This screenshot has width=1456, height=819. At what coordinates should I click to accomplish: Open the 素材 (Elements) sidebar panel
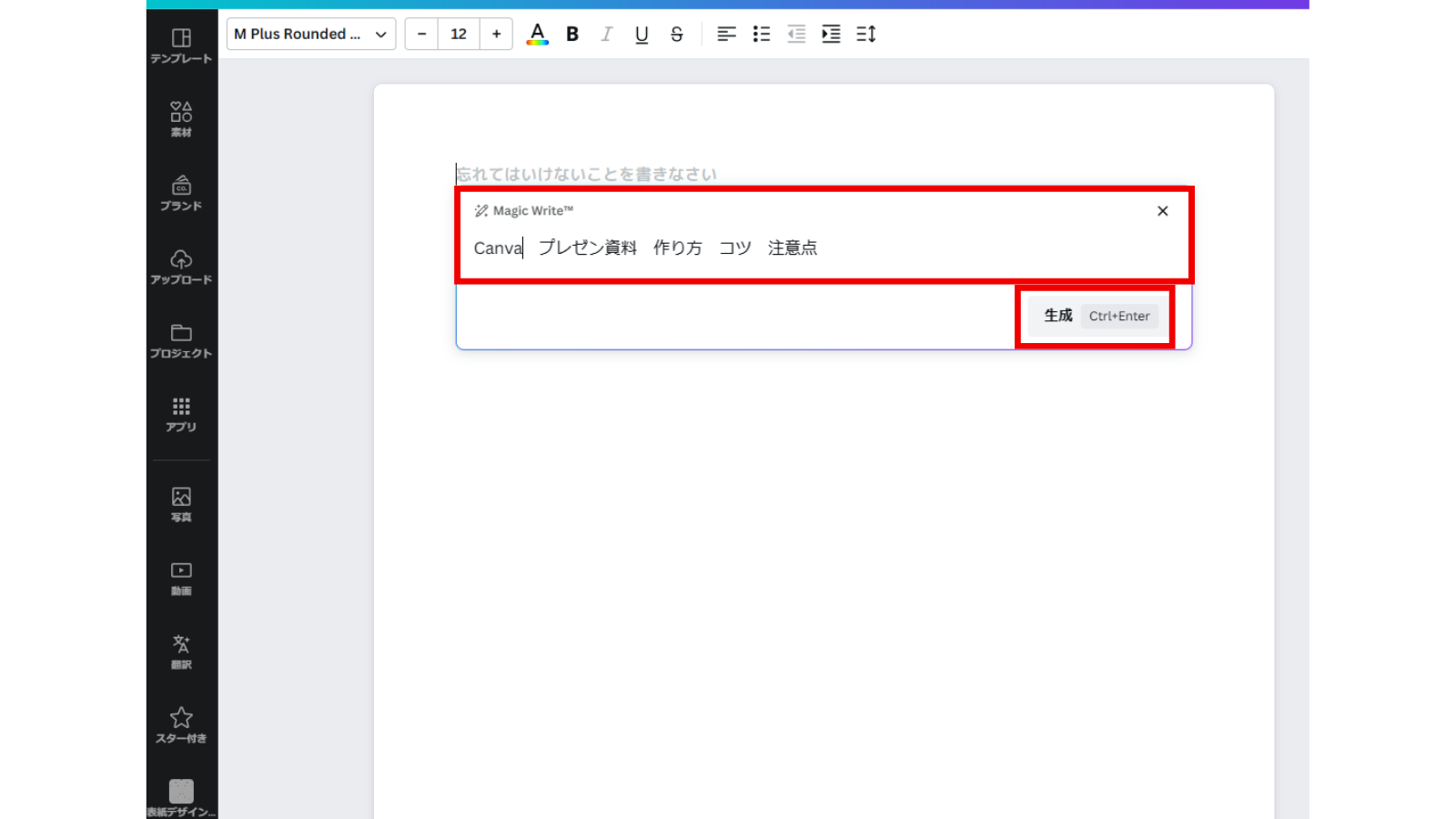[181, 119]
